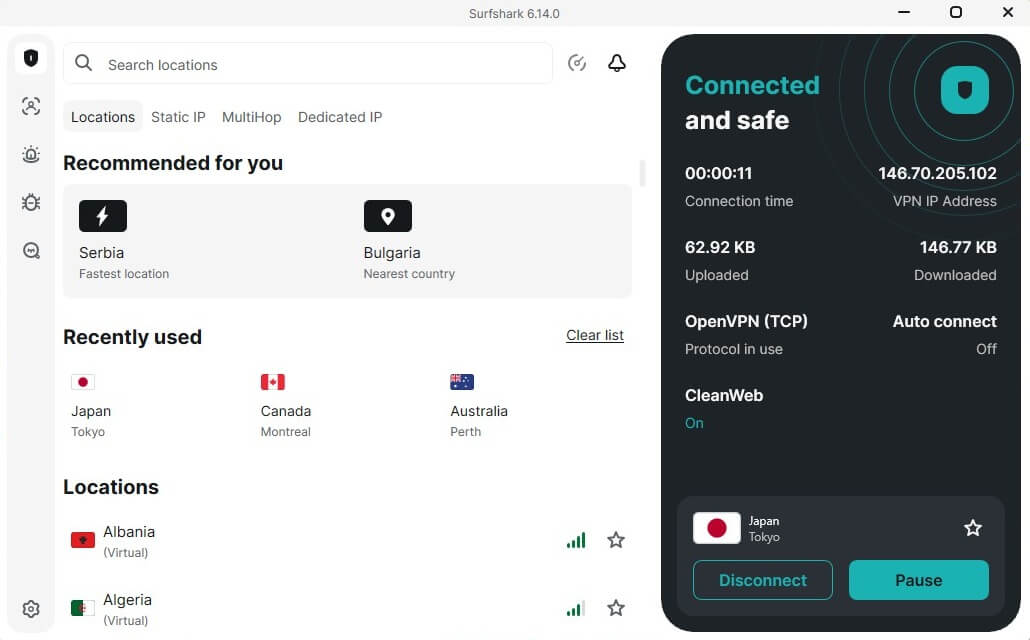This screenshot has width=1030, height=640.
Task: Click the 62.92 KB uploaded value
Action: click(720, 247)
